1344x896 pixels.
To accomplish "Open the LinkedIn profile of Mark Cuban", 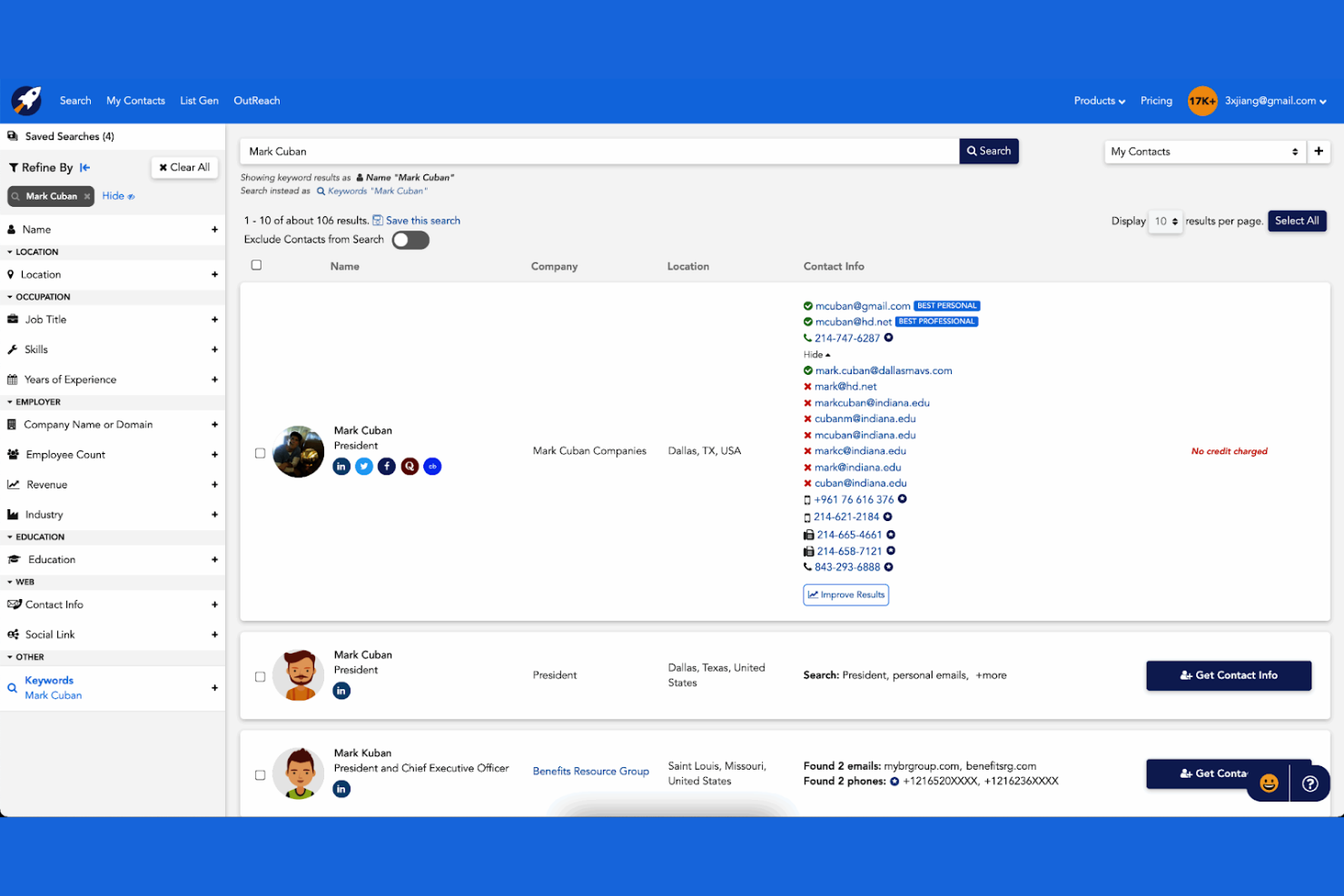I will click(x=341, y=466).
